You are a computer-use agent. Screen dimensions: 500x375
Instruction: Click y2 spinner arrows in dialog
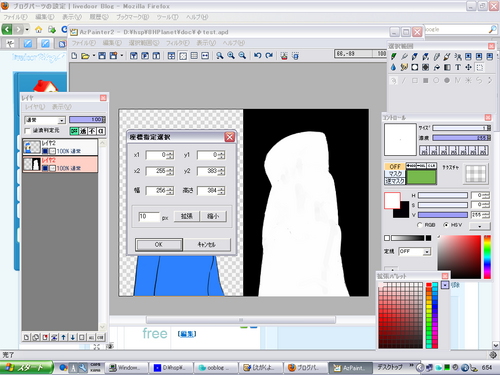point(222,171)
